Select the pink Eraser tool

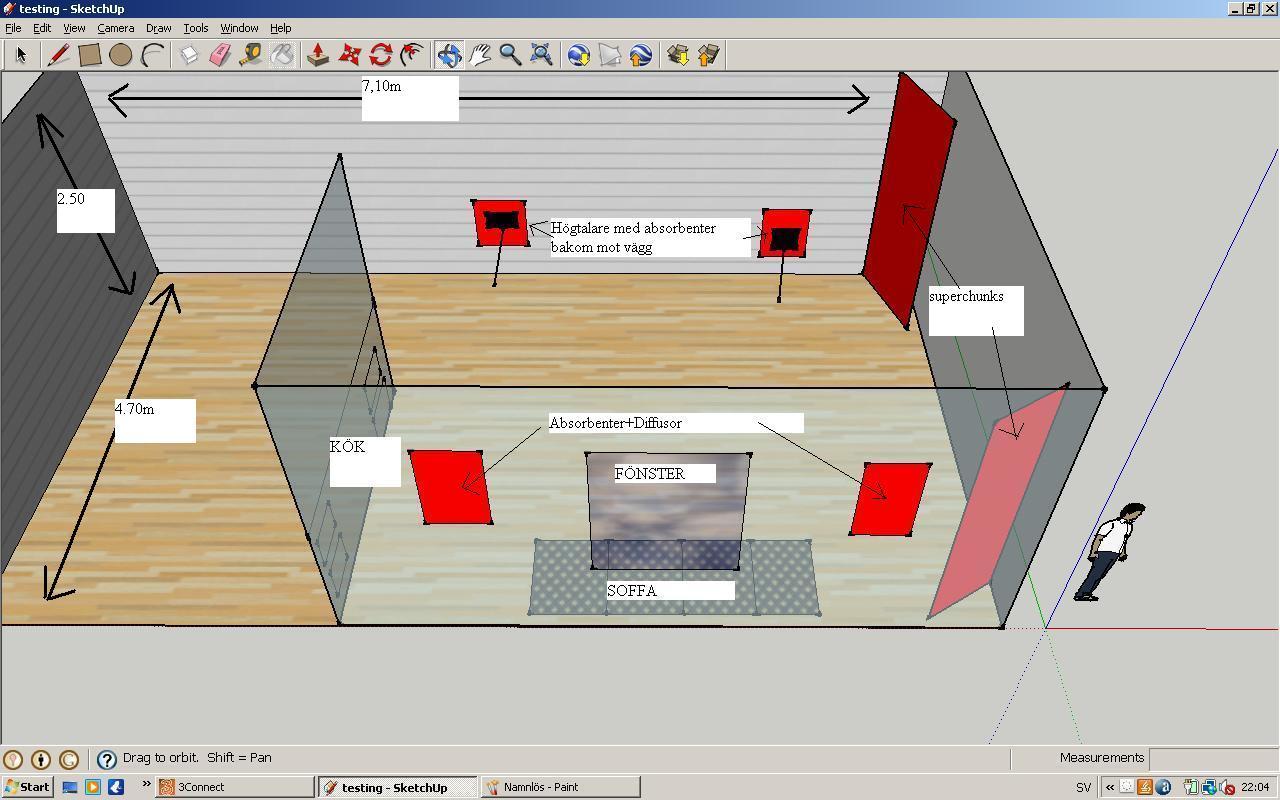point(220,55)
